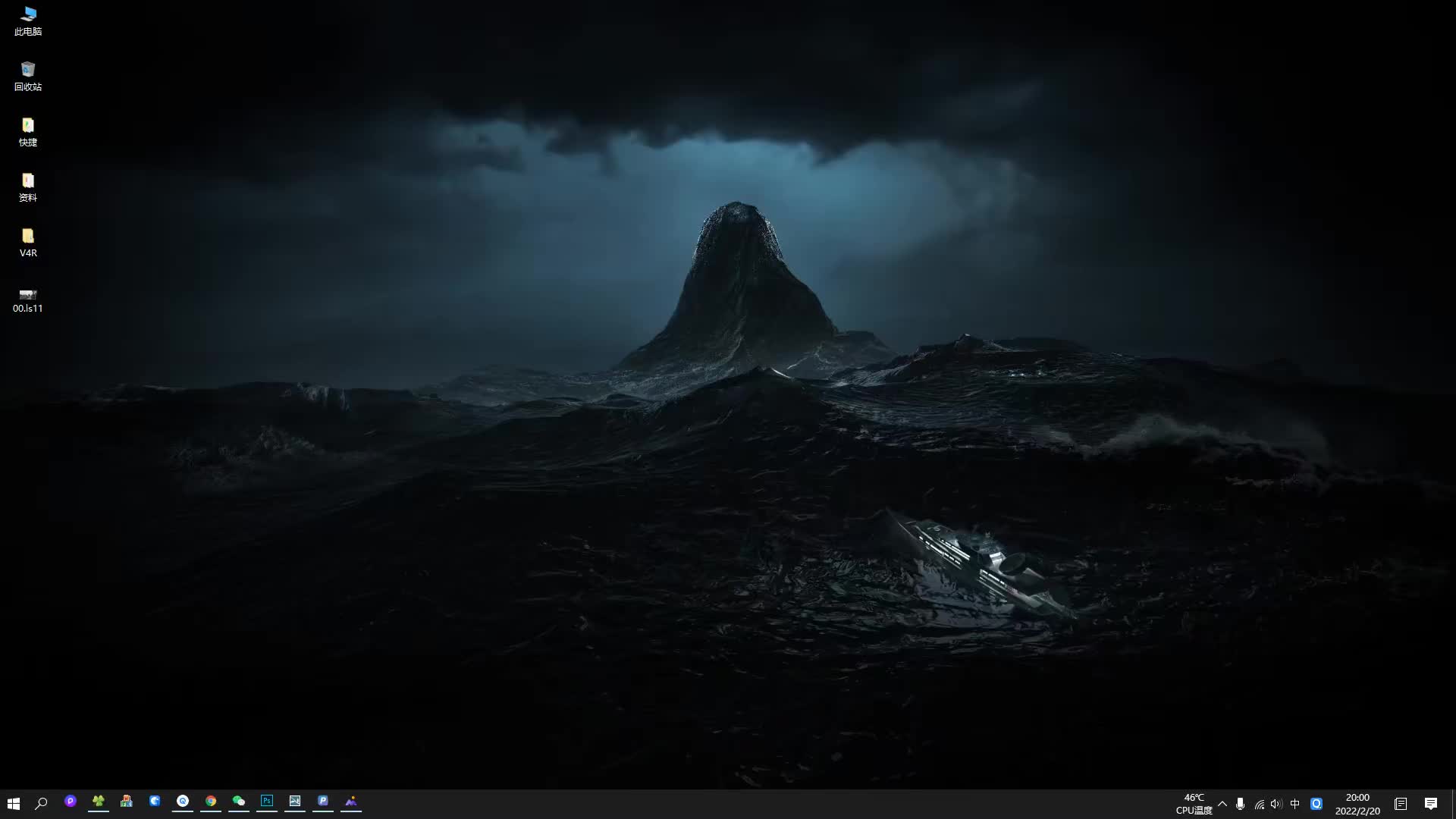Screen dimensions: 1456x819
Task: Select the 回收站 recycle bin icon
Action: coord(28,77)
